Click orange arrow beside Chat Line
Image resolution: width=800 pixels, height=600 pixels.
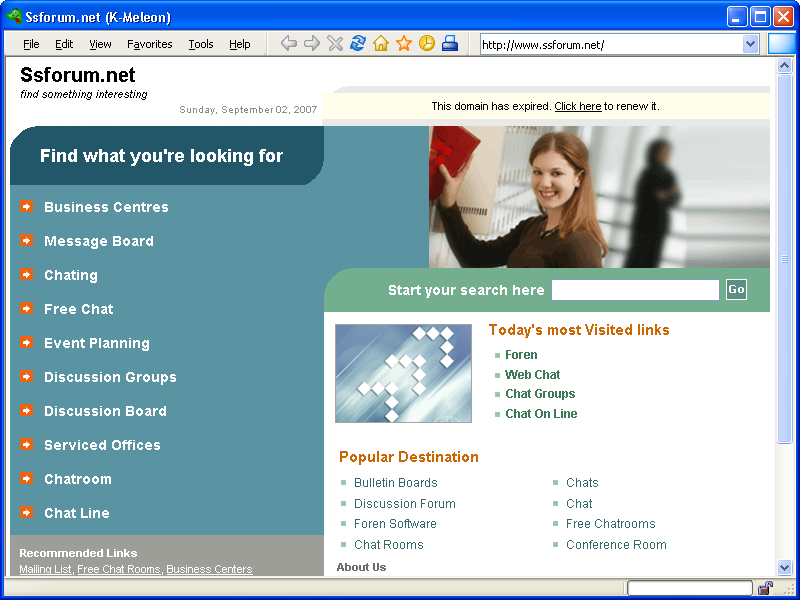point(27,512)
